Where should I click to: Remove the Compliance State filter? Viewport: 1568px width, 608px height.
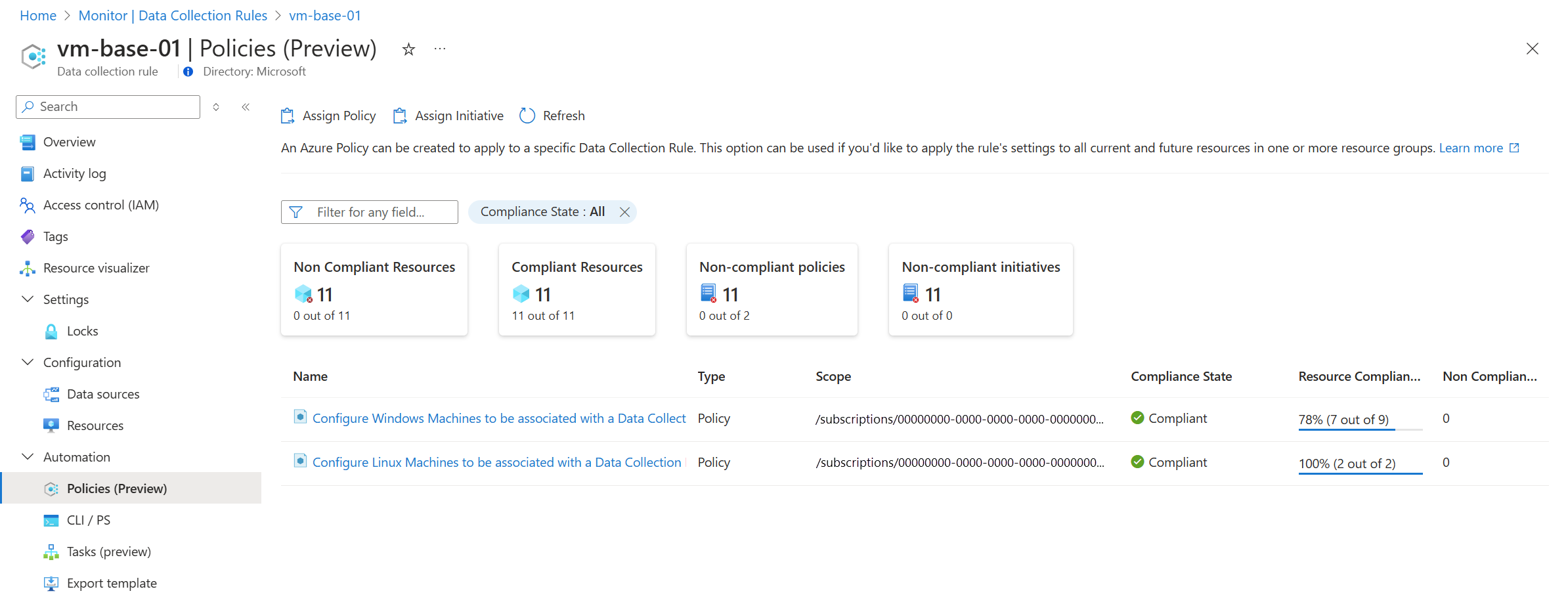[x=624, y=212]
